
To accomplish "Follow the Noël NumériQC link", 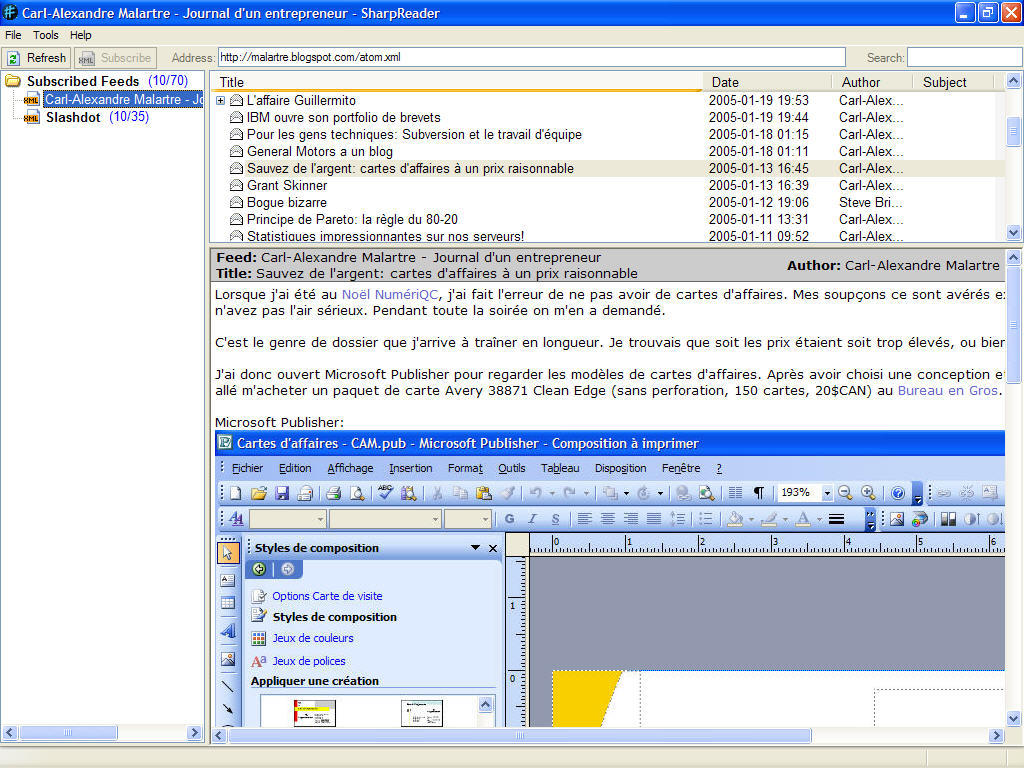I will 390,295.
